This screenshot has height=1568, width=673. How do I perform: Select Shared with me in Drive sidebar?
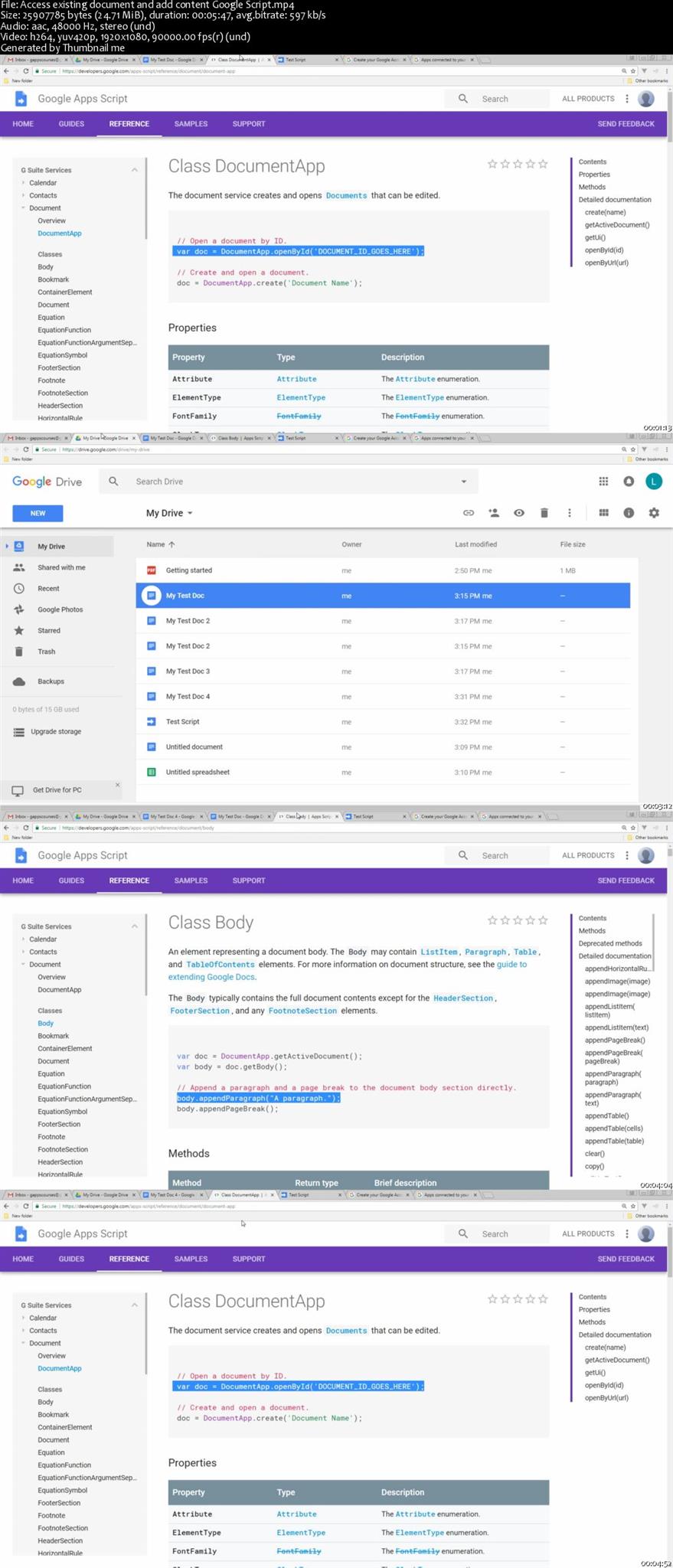pyautogui.click(x=61, y=567)
